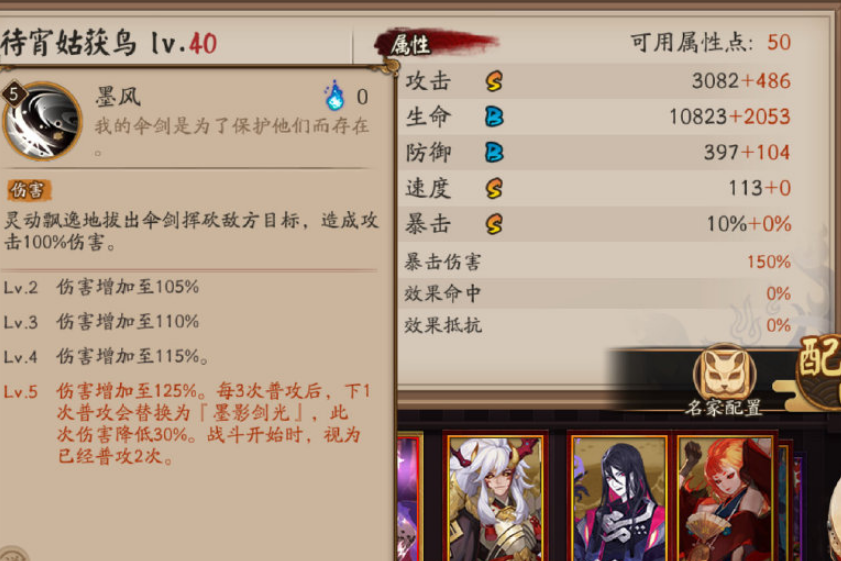841x561 pixels.
Task: Select the black-haired shikigami card
Action: click(x=619, y=497)
